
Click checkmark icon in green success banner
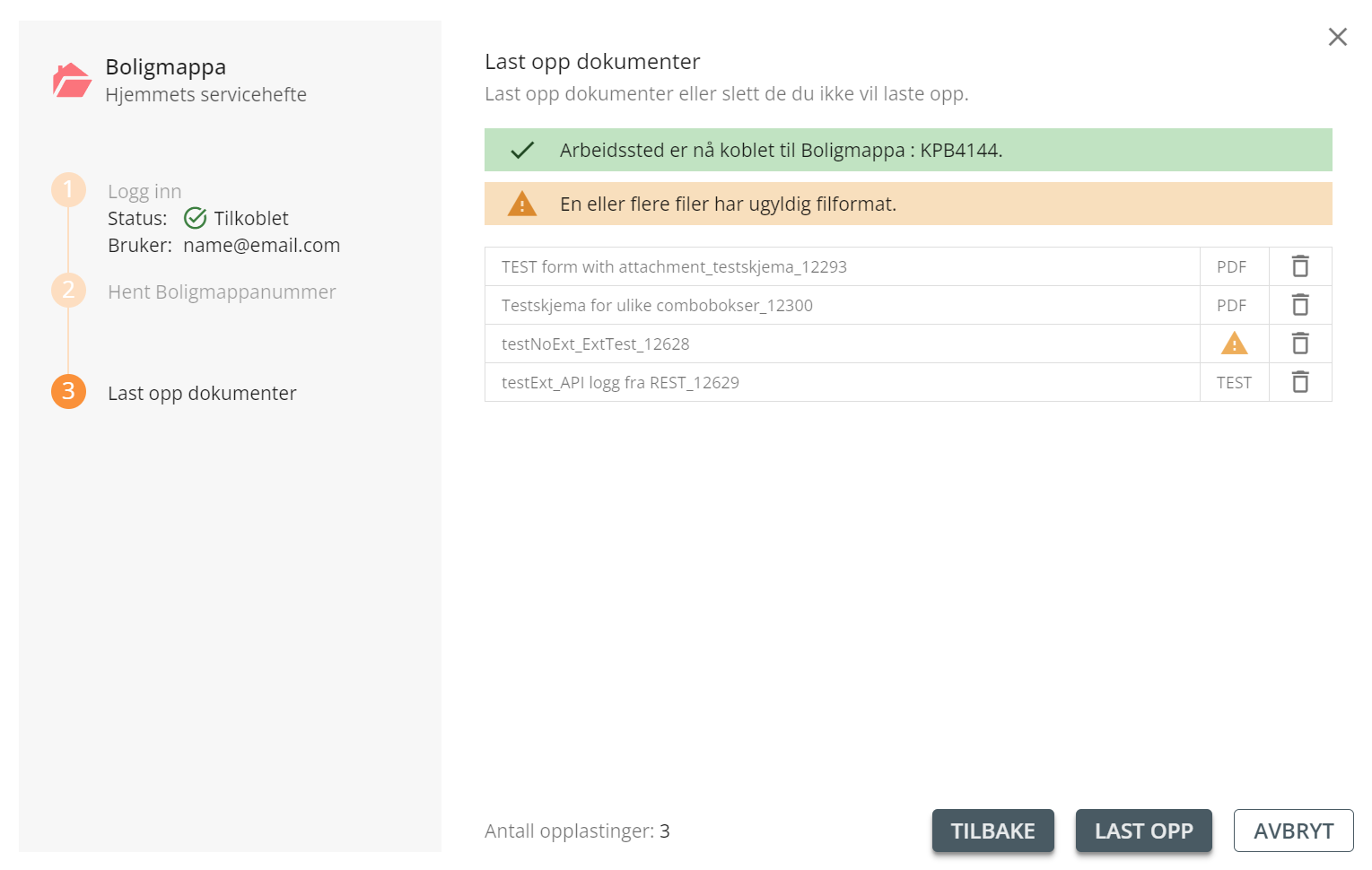[522, 150]
